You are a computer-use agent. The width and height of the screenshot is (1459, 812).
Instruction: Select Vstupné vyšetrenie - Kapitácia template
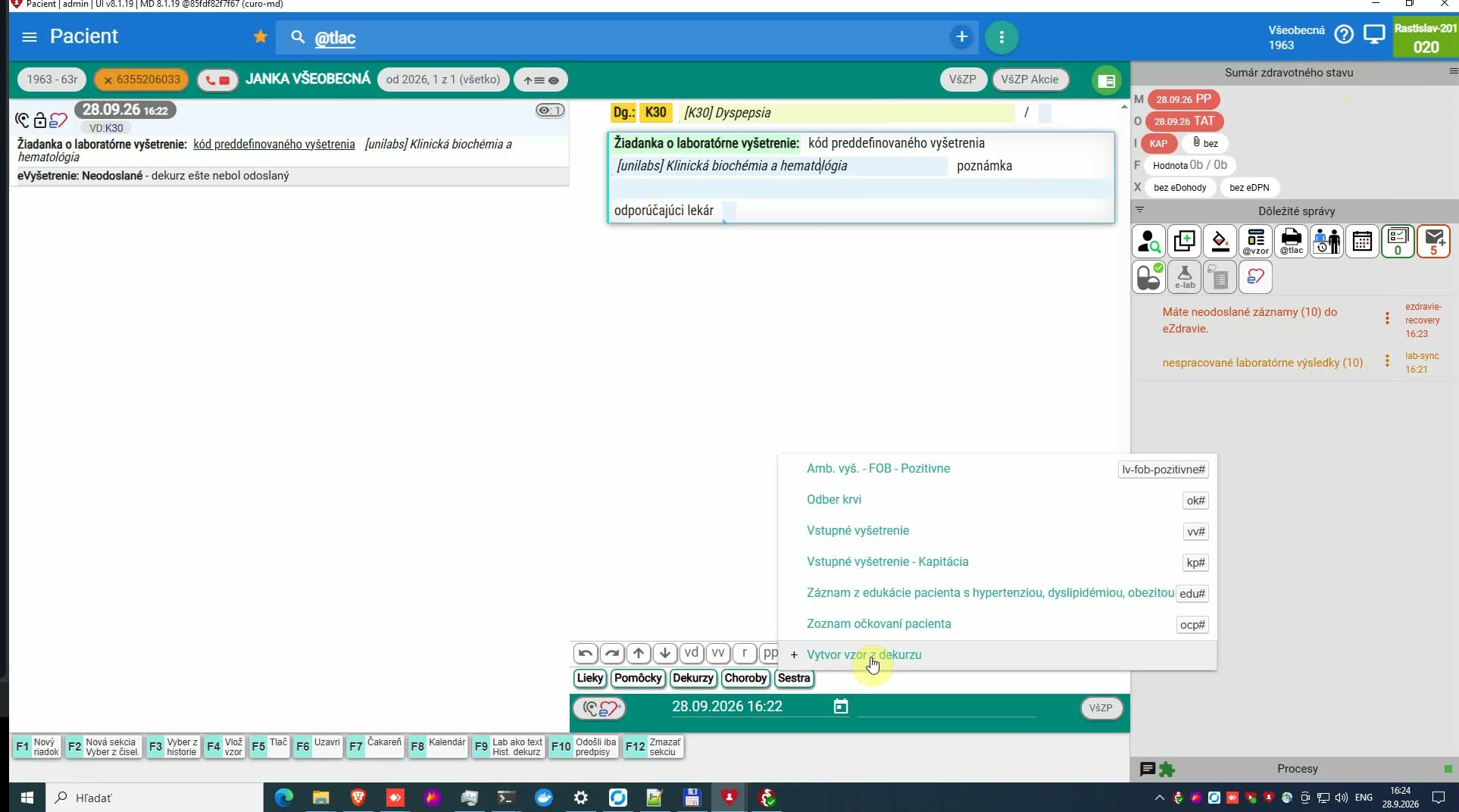[x=997, y=562]
